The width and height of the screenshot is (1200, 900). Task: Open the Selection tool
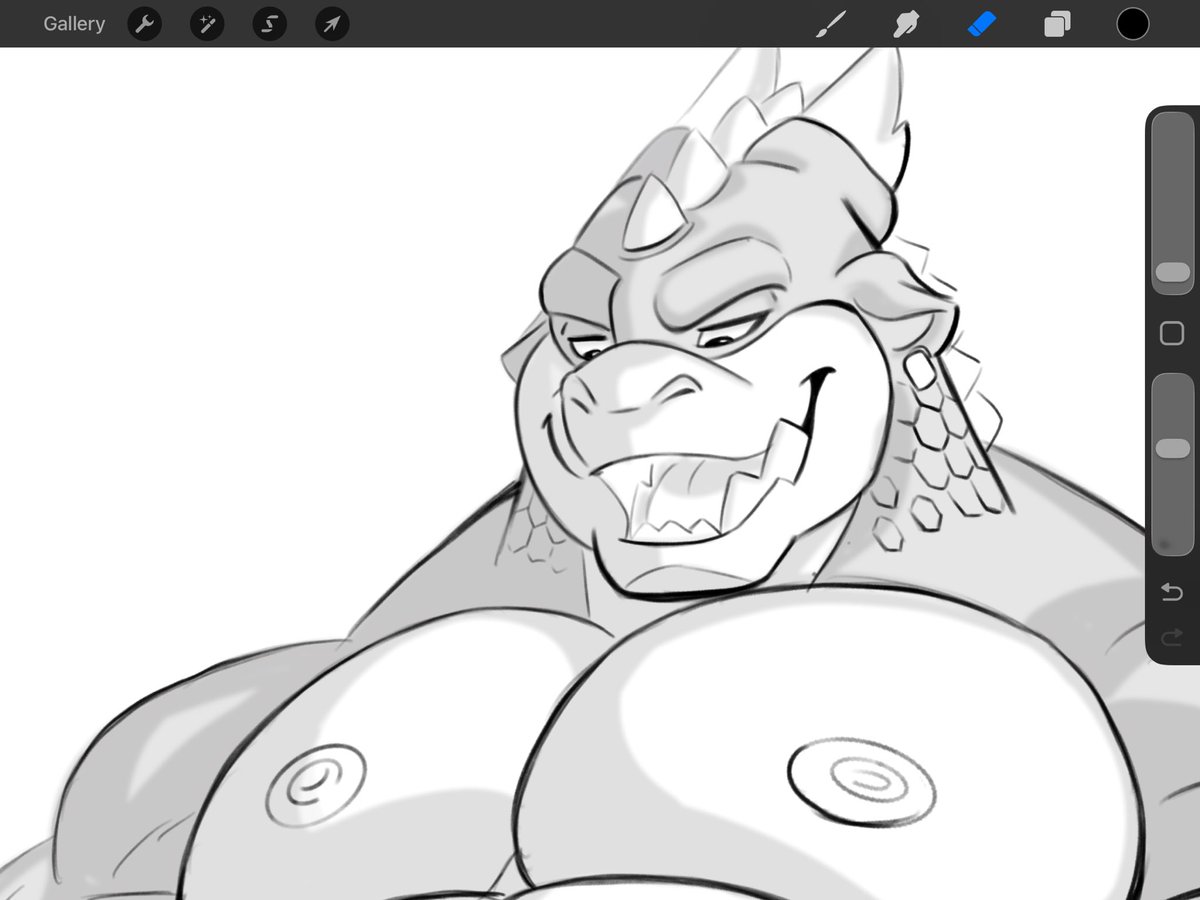tap(269, 24)
